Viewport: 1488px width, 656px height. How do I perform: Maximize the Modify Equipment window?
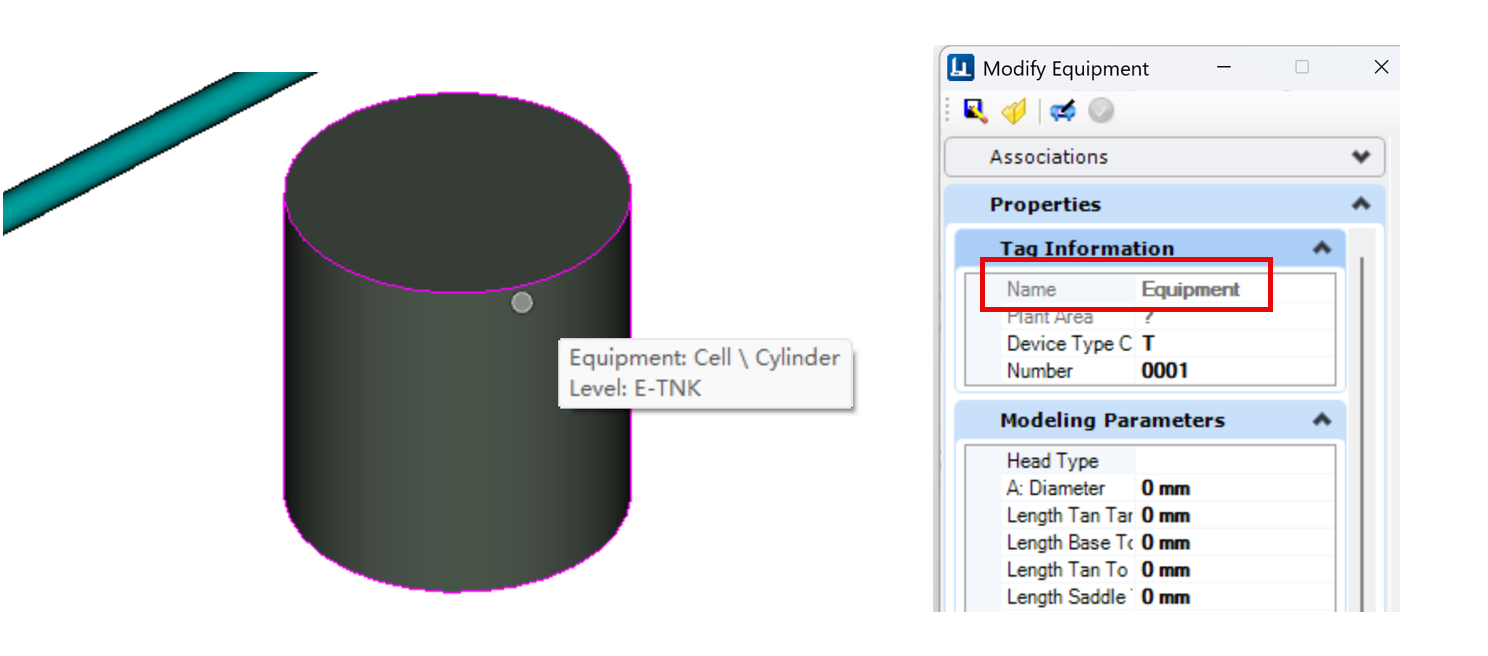[1301, 67]
